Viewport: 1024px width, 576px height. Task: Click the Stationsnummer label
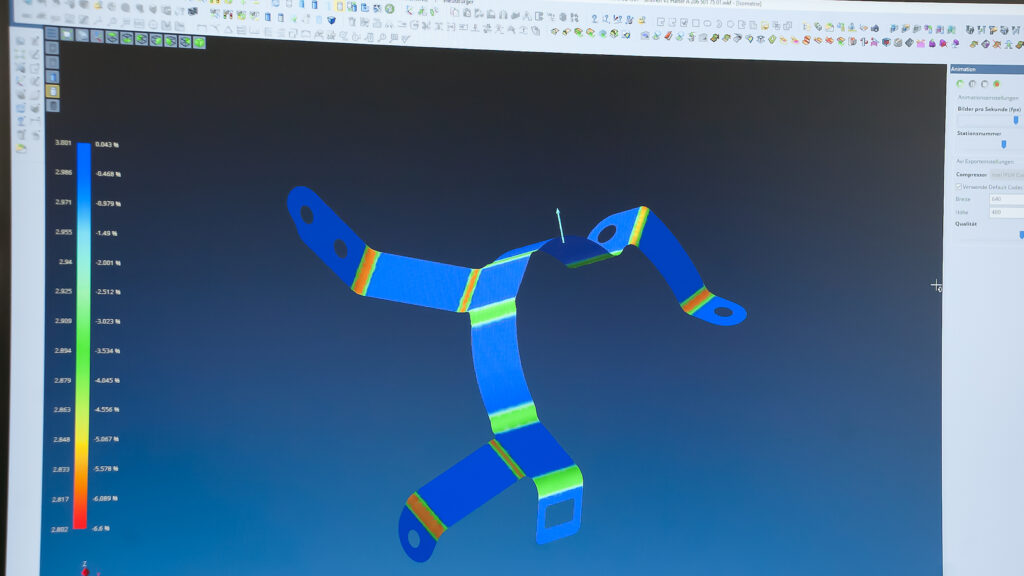(979, 133)
